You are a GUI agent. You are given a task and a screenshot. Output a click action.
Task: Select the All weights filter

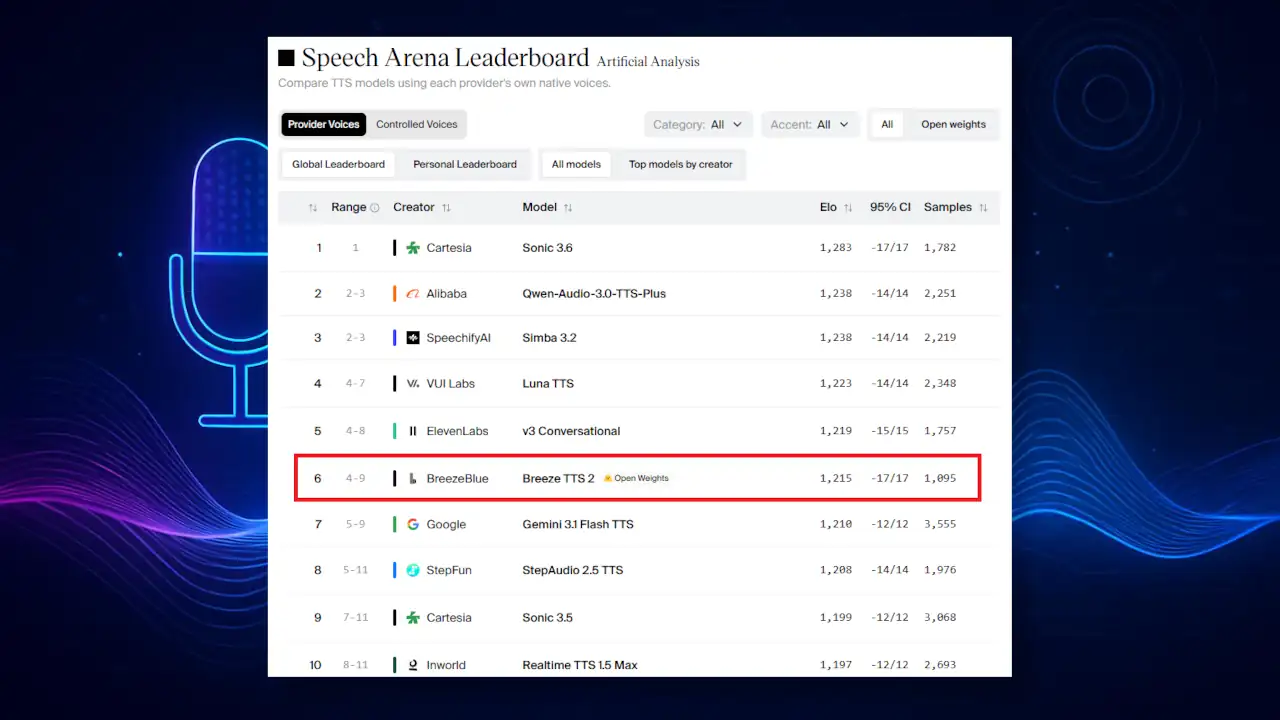(x=887, y=125)
